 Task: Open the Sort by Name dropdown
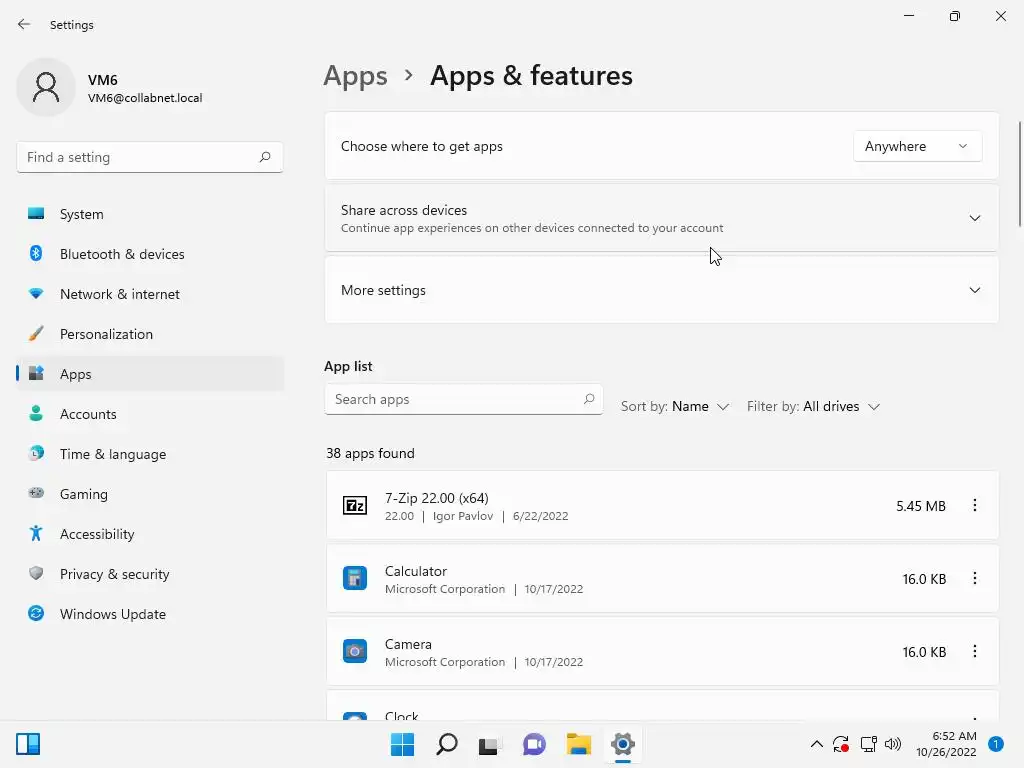click(x=675, y=407)
